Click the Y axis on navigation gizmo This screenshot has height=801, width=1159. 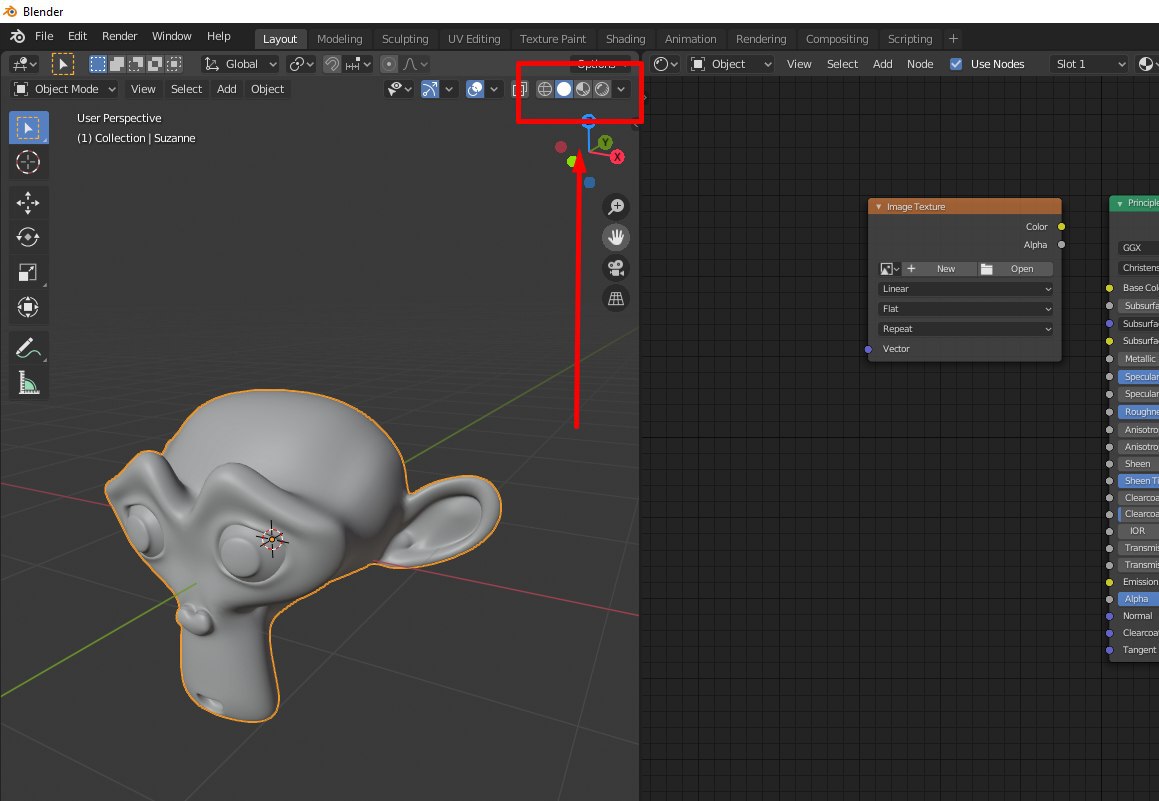point(605,142)
